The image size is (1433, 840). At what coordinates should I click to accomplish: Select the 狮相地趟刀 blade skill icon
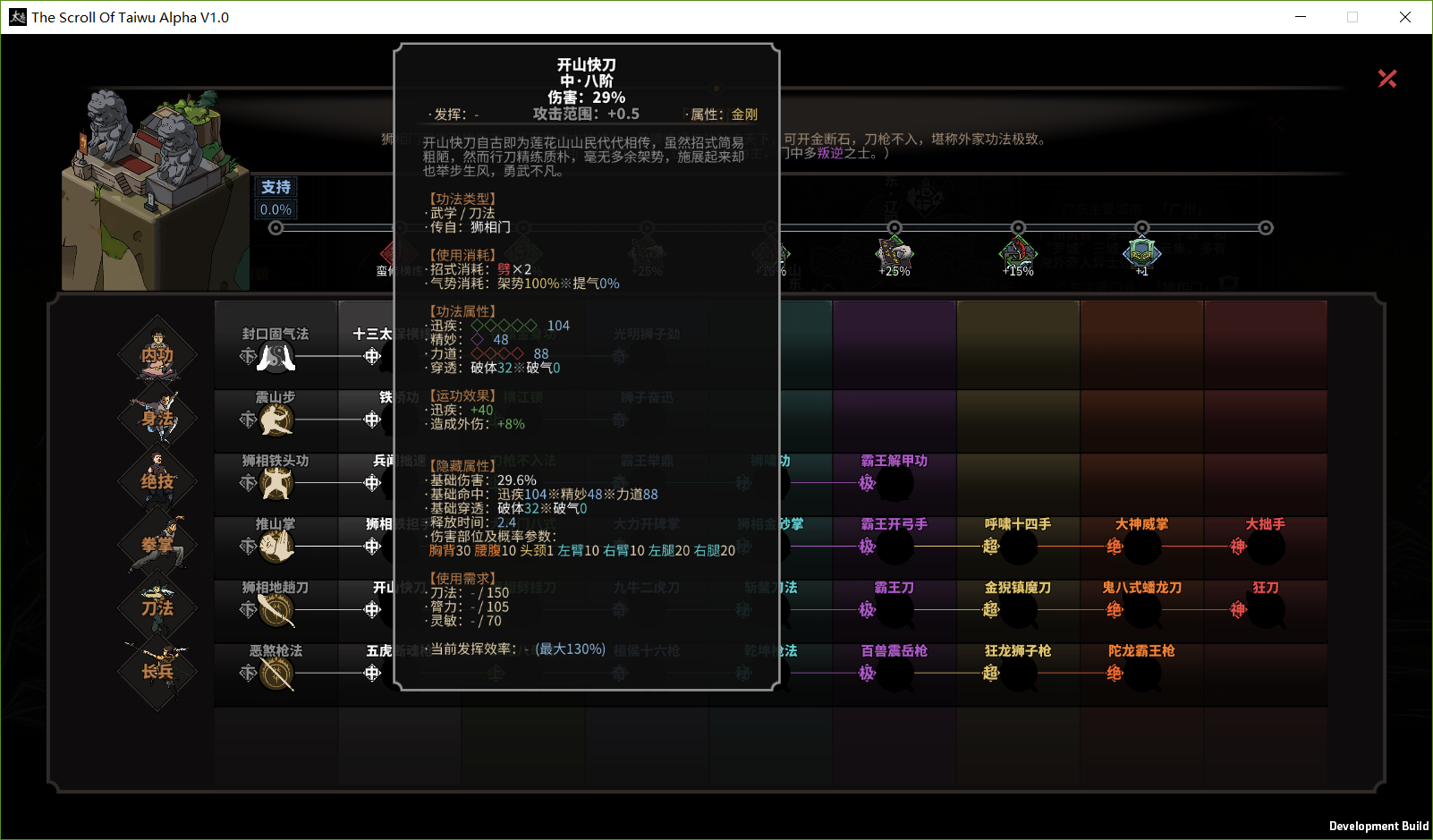(x=276, y=610)
